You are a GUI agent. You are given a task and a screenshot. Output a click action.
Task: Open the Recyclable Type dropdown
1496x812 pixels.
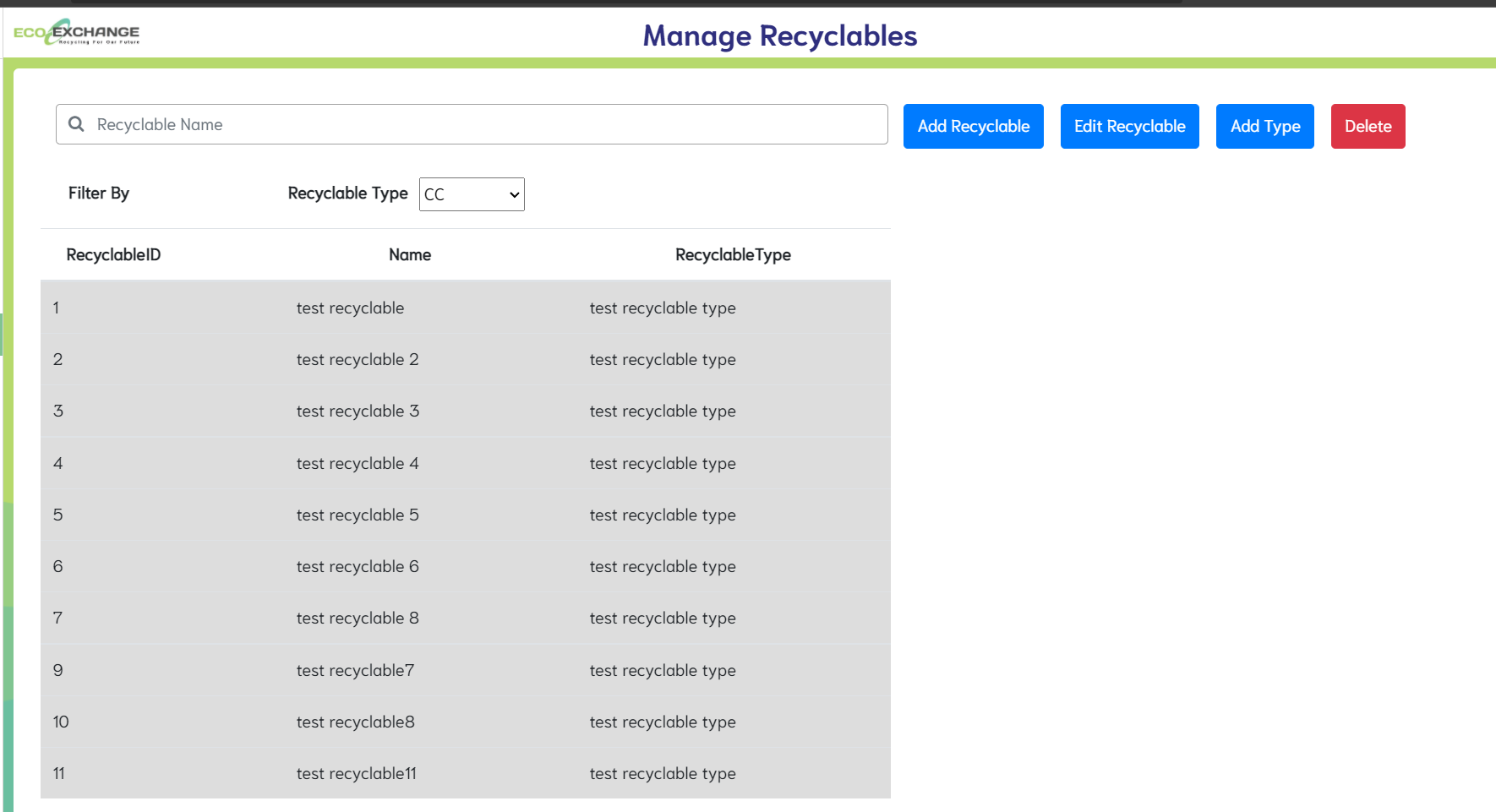[x=472, y=194]
